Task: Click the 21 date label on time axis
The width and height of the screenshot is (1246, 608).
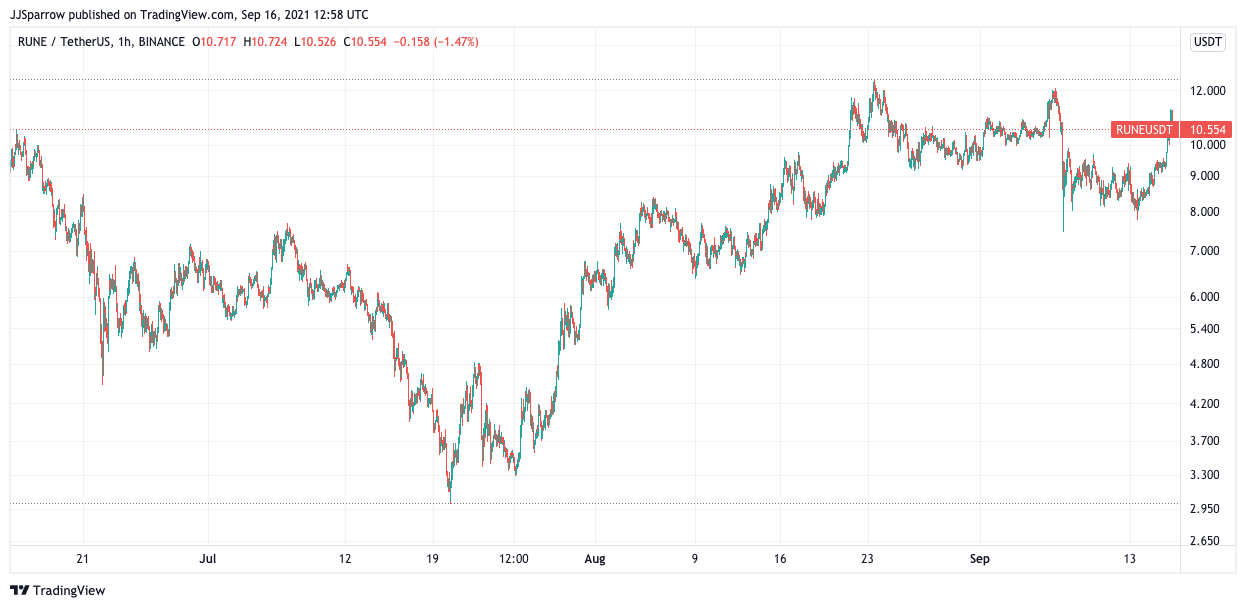Action: 83,559
